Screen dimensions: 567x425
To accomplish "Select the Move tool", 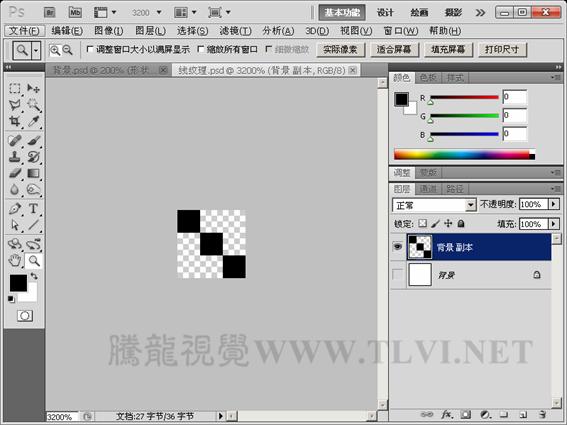I will coord(33,88).
